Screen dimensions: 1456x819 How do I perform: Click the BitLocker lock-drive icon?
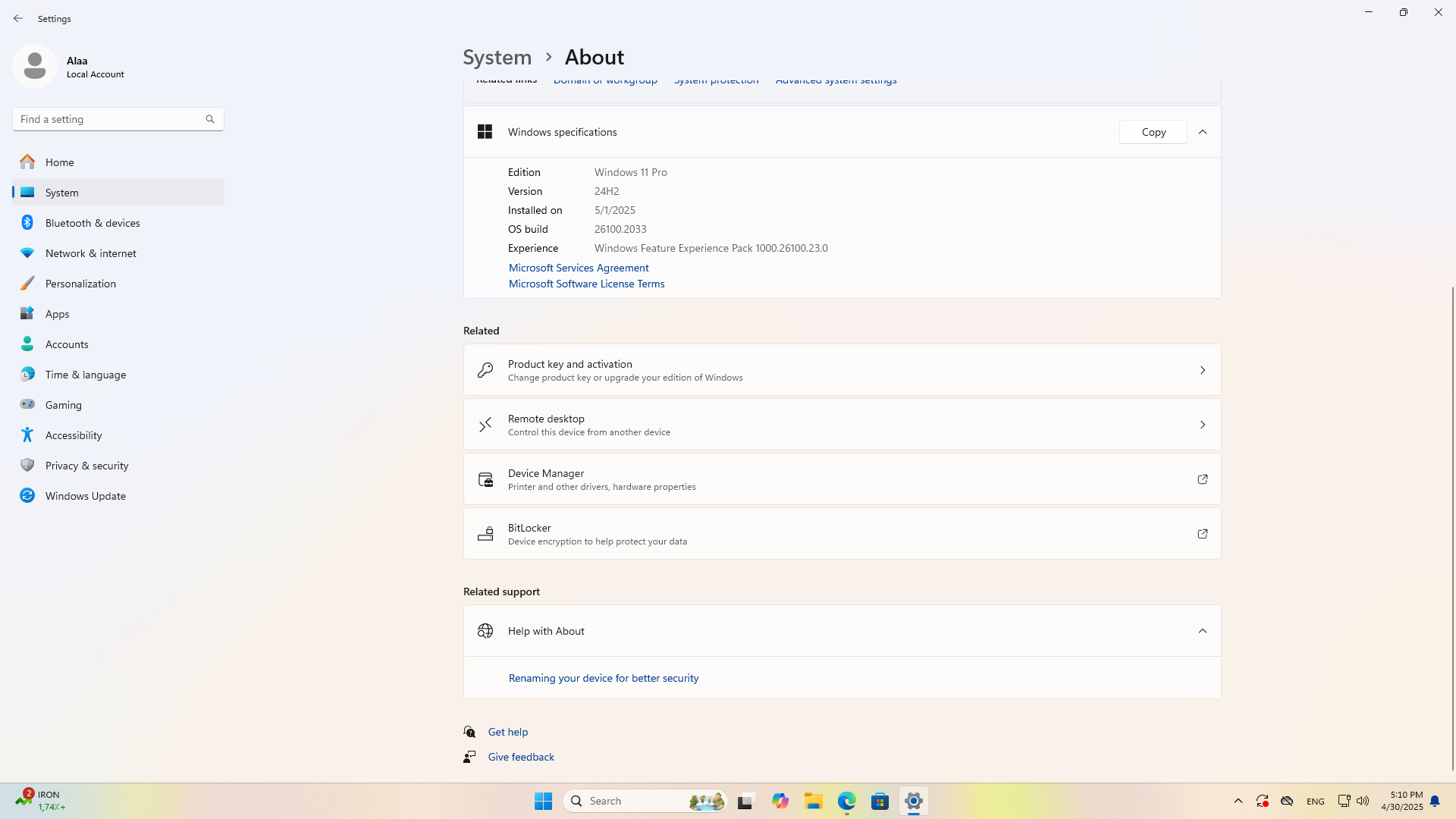tap(485, 534)
